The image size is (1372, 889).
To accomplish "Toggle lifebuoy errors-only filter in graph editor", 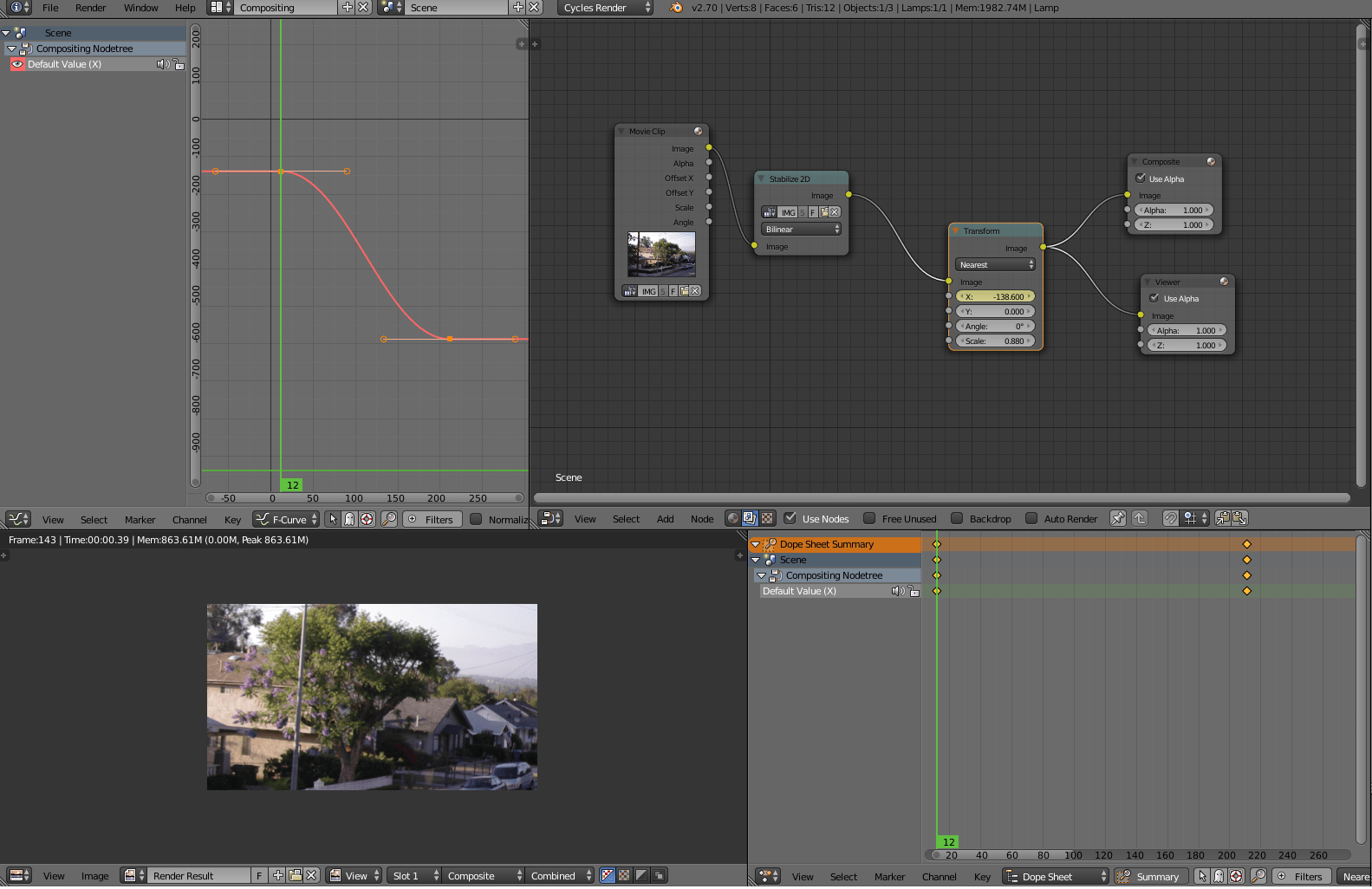I will [x=367, y=520].
